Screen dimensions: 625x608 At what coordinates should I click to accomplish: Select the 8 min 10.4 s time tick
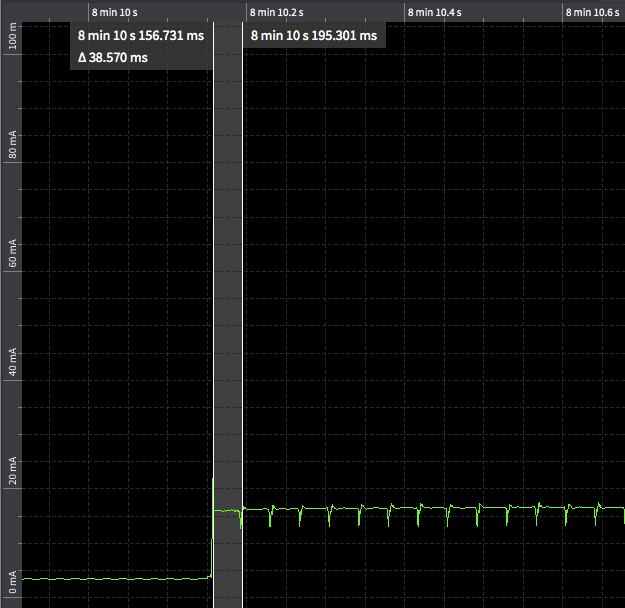[434, 12]
